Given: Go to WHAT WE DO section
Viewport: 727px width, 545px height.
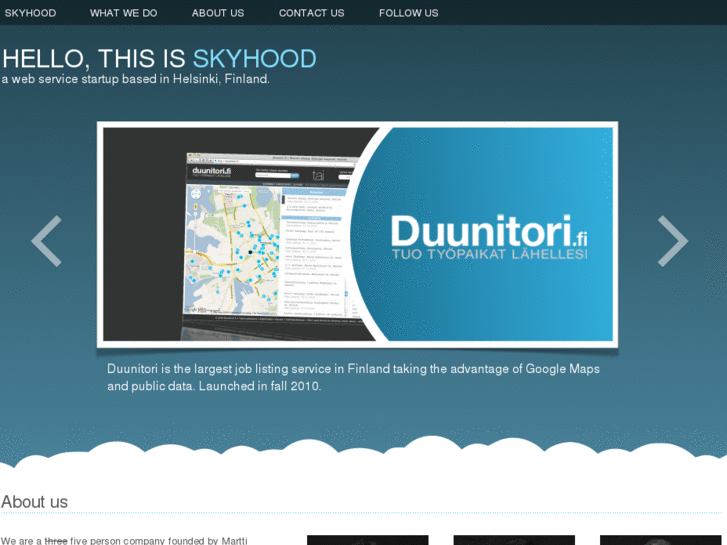Looking at the screenshot, I should [123, 13].
